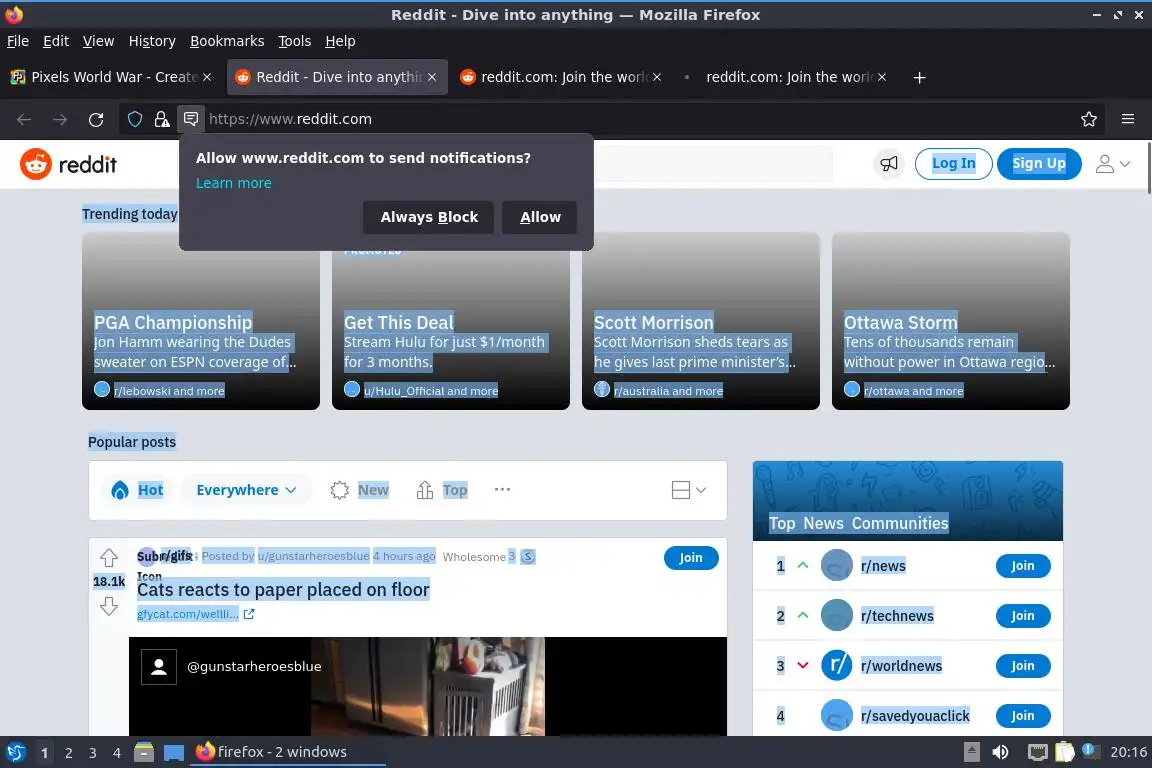Screen dimensions: 1152x768
Task: Downvote the Cats reacts to paper post
Action: click(109, 606)
